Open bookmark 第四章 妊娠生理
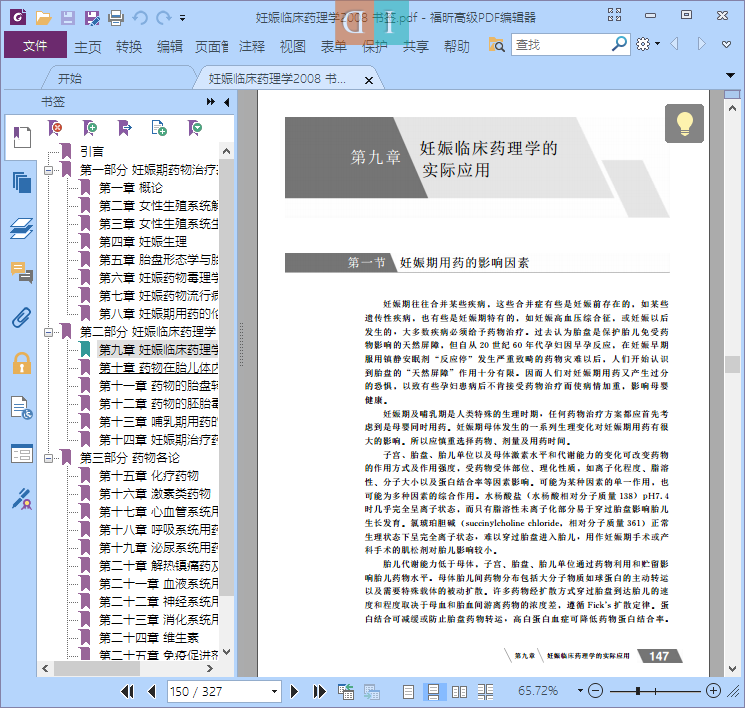This screenshot has width=745, height=708. [143, 242]
